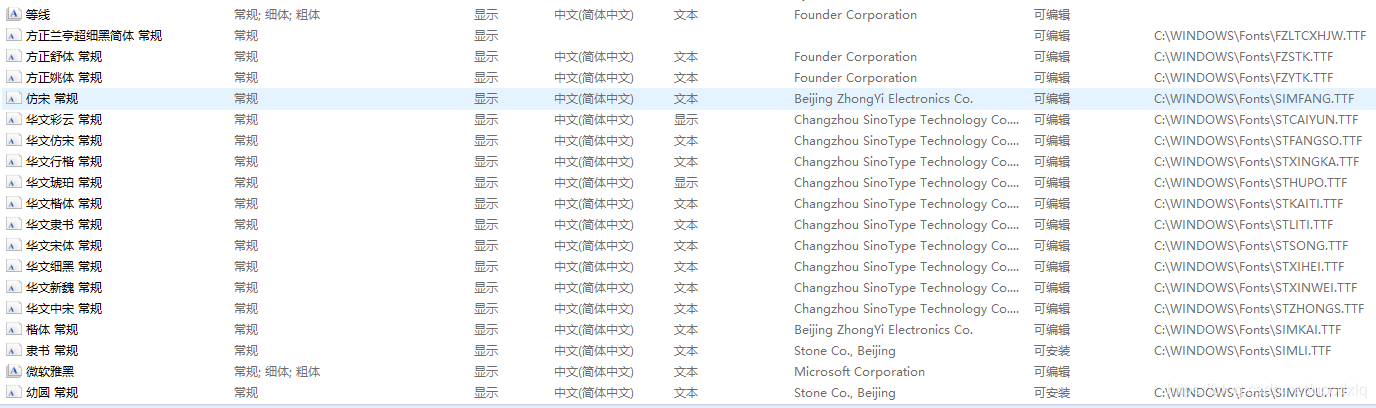This screenshot has width=1376, height=408.
Task: Click Stone Co., Beijing in the 隶书 row
Action: [x=845, y=351]
